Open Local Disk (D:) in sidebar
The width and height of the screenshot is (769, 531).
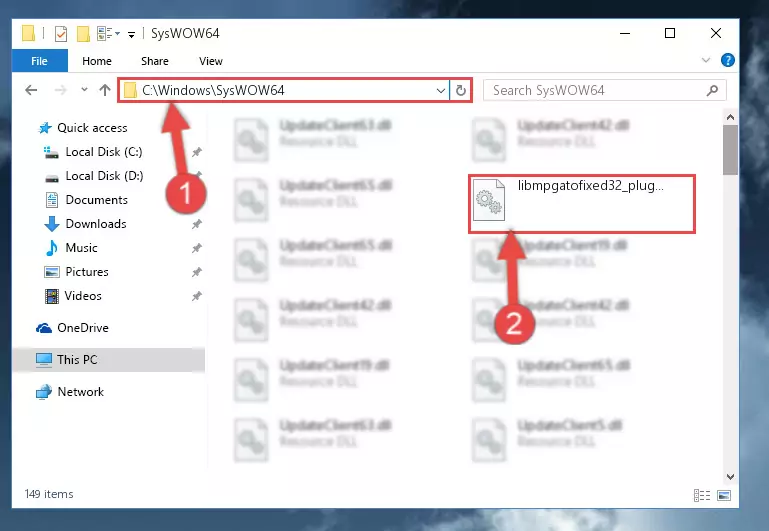coord(104,176)
